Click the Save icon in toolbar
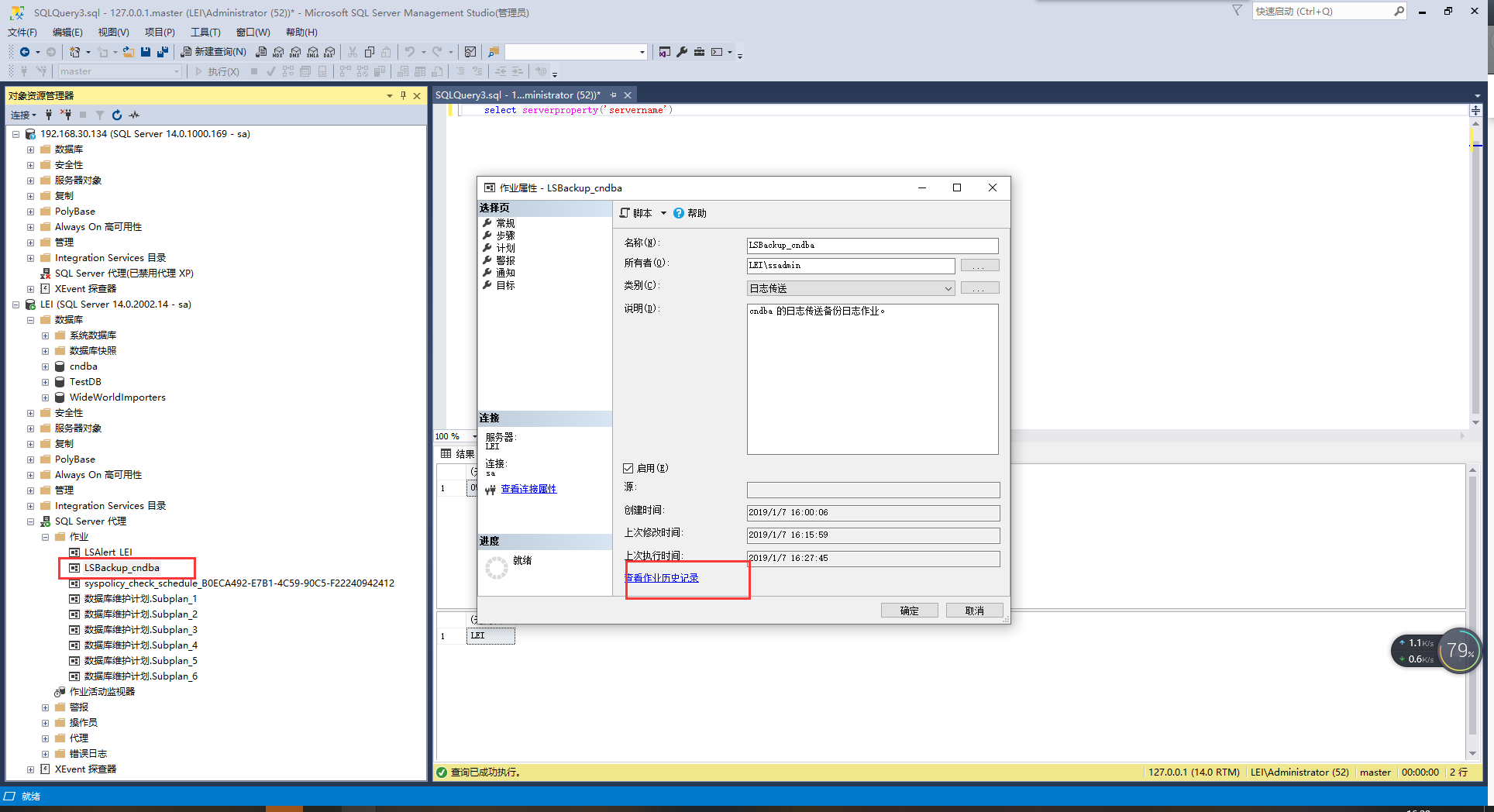1494x812 pixels. (146, 52)
